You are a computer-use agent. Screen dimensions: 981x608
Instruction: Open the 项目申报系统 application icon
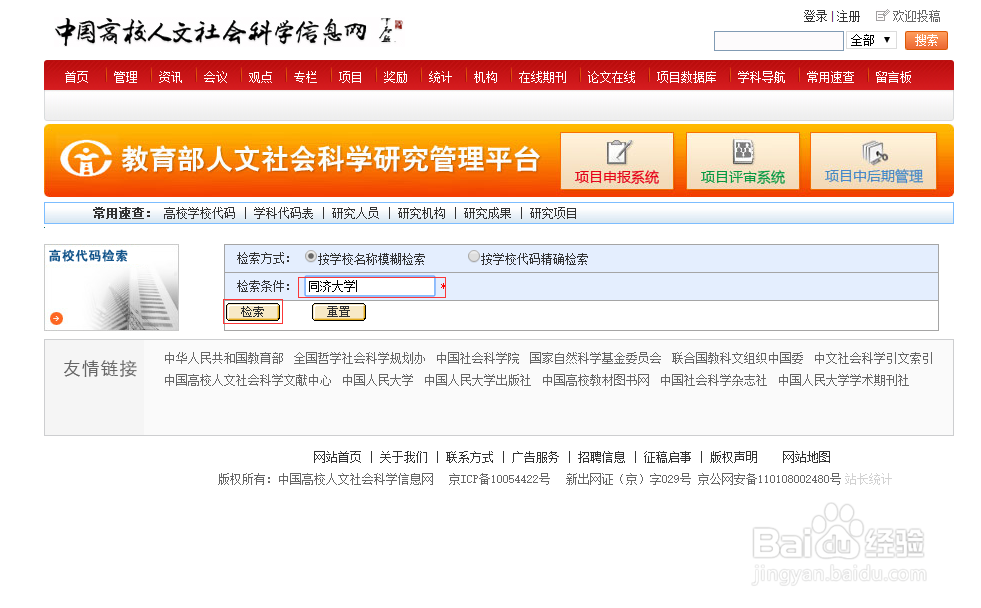617,160
